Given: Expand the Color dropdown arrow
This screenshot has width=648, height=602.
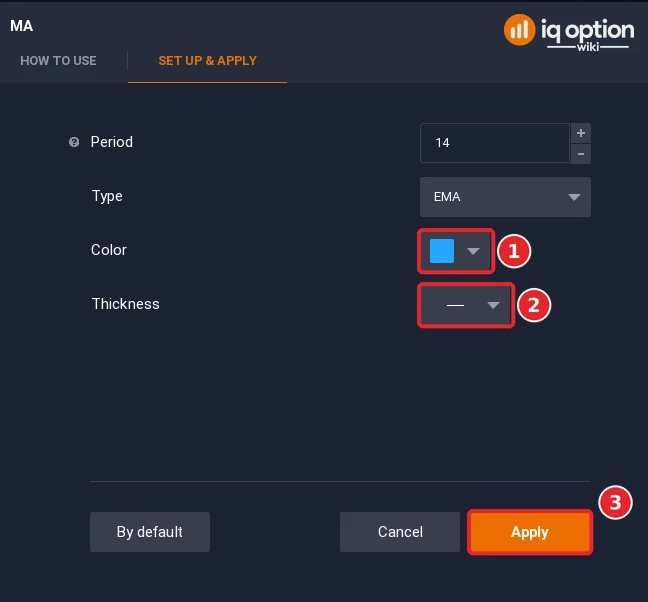Looking at the screenshot, I should click(473, 251).
